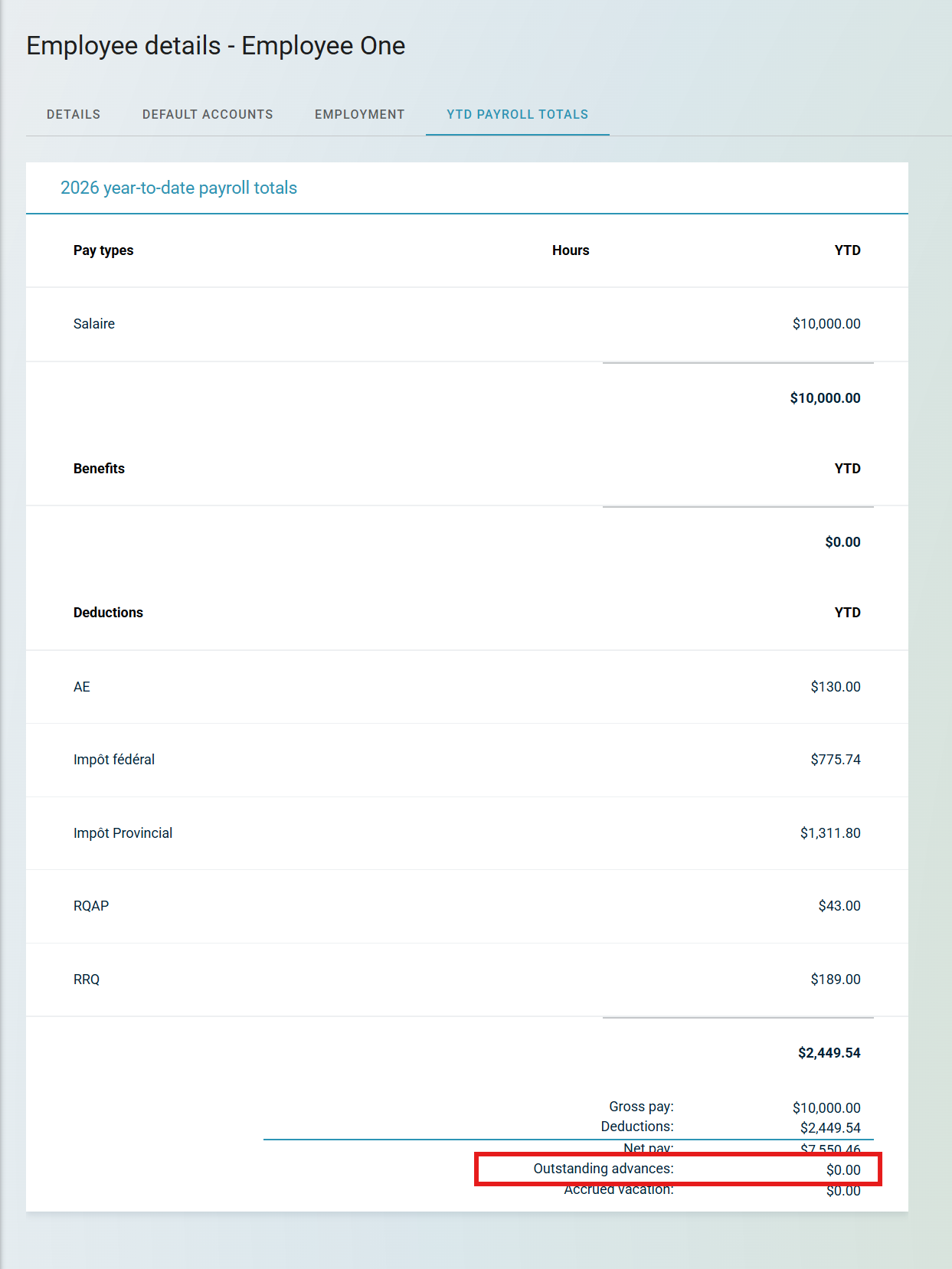Click the Hours column header

571,250
